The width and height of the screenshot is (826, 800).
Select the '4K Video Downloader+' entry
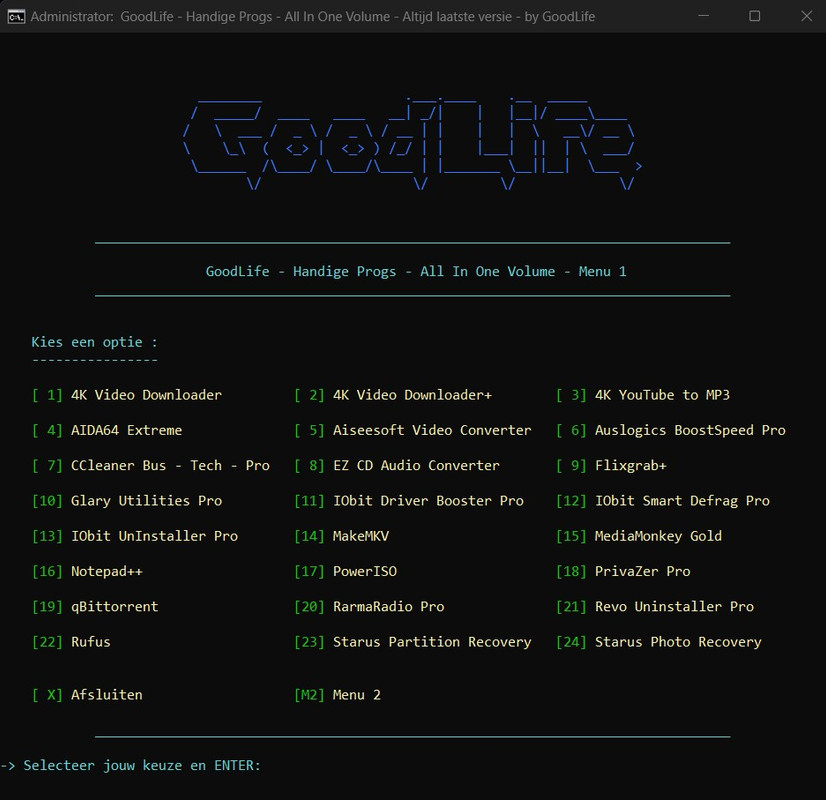pyautogui.click(x=393, y=395)
